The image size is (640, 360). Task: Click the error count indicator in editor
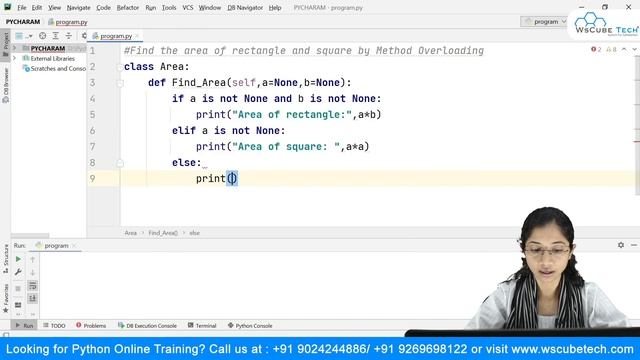coord(596,49)
